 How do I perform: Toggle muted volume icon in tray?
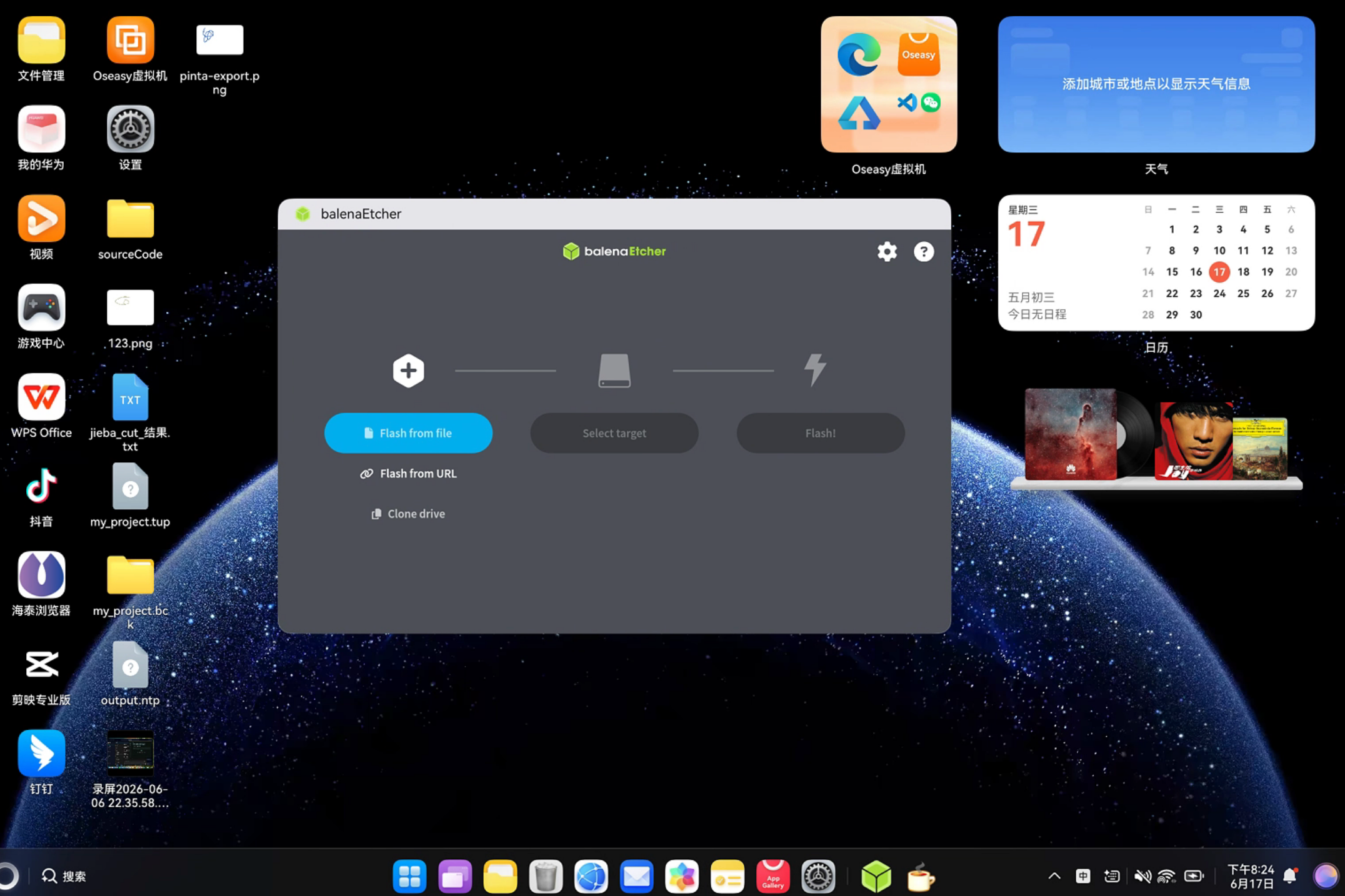(x=1142, y=876)
